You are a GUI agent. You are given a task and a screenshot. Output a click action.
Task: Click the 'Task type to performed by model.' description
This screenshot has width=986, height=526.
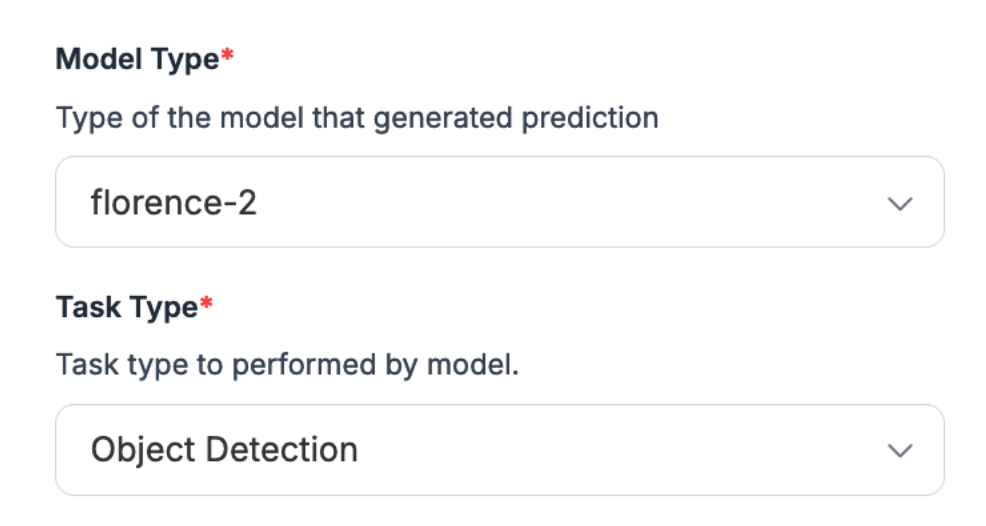287,364
